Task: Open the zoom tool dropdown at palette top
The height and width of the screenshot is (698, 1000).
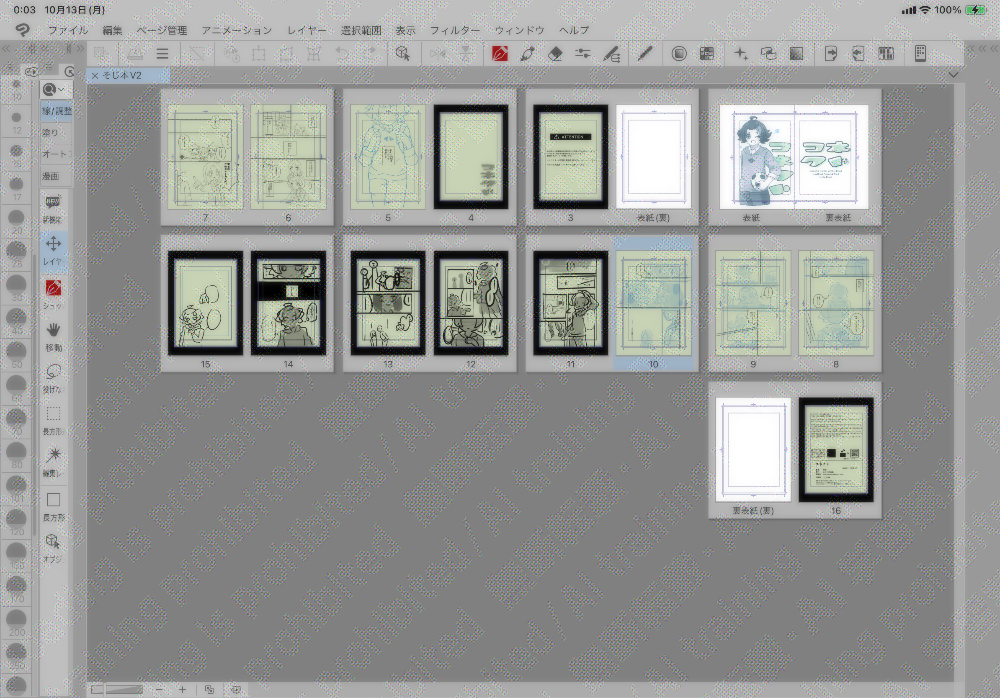Action: click(54, 90)
